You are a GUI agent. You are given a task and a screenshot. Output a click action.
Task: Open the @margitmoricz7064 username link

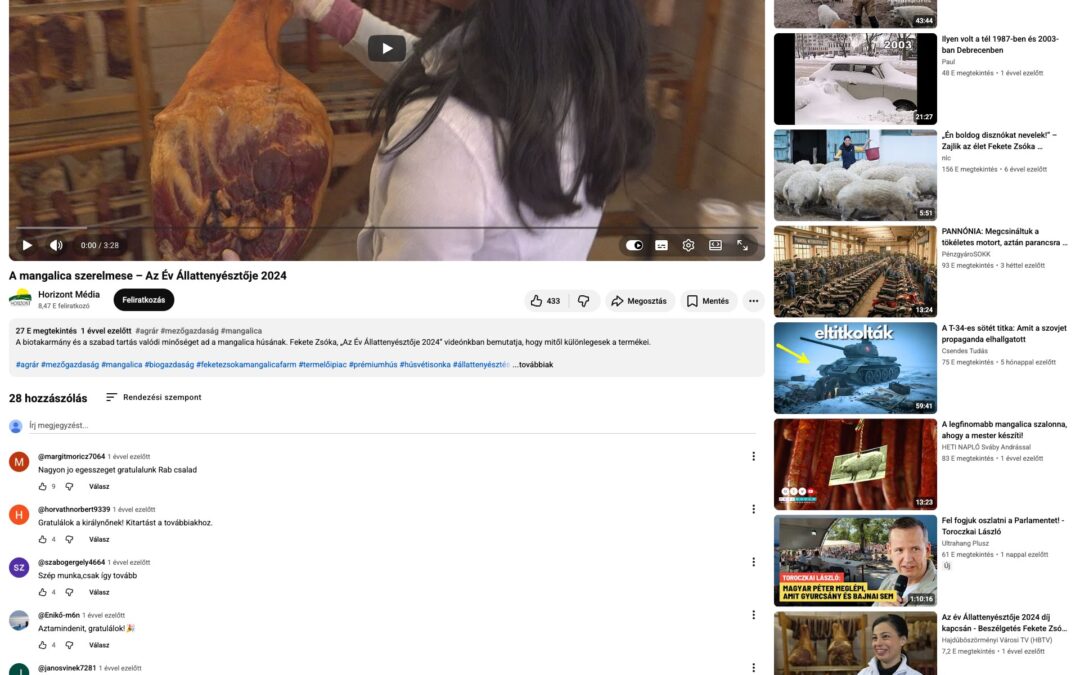click(x=72, y=457)
